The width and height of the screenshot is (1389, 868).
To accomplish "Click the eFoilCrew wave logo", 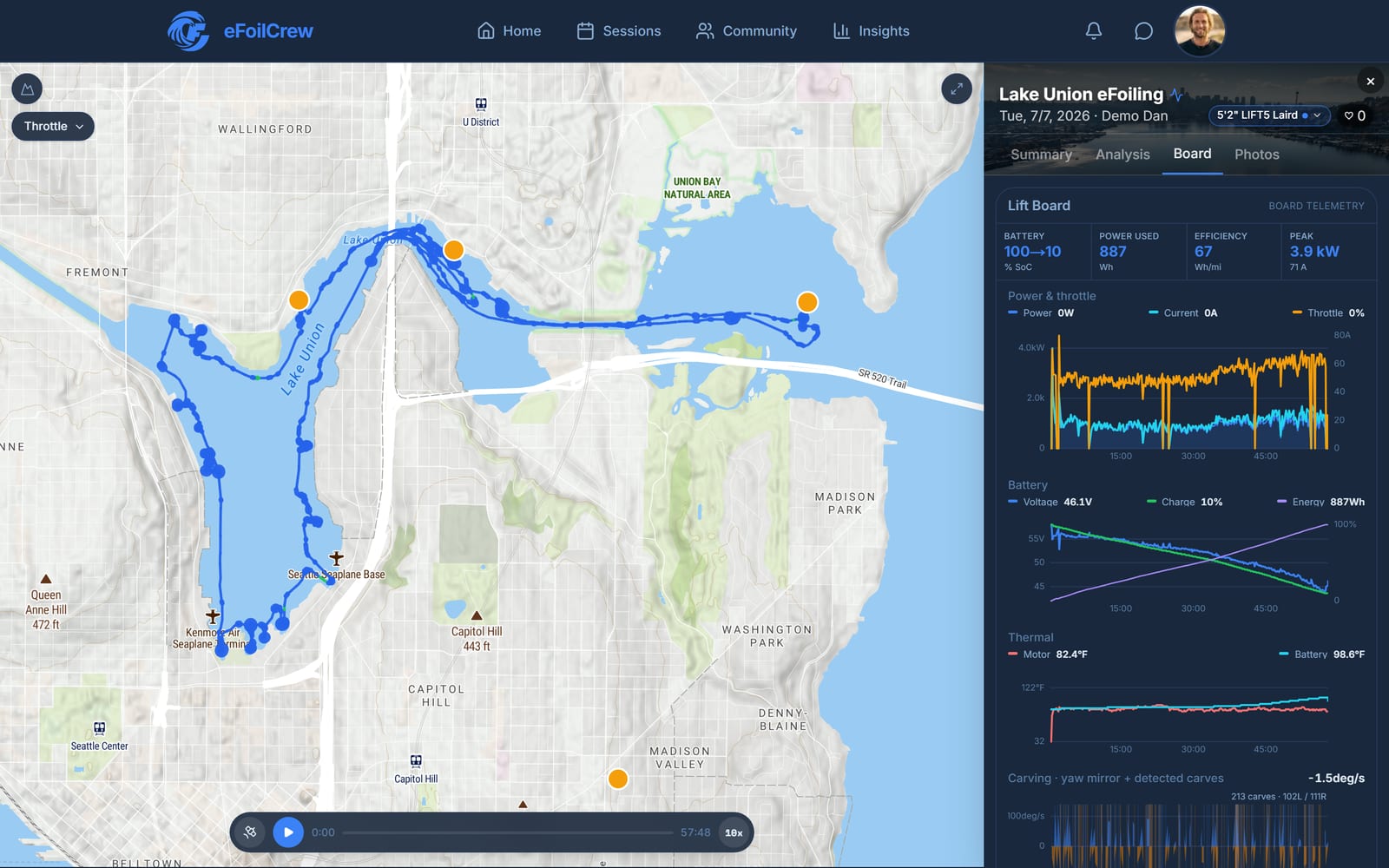I will (x=188, y=31).
